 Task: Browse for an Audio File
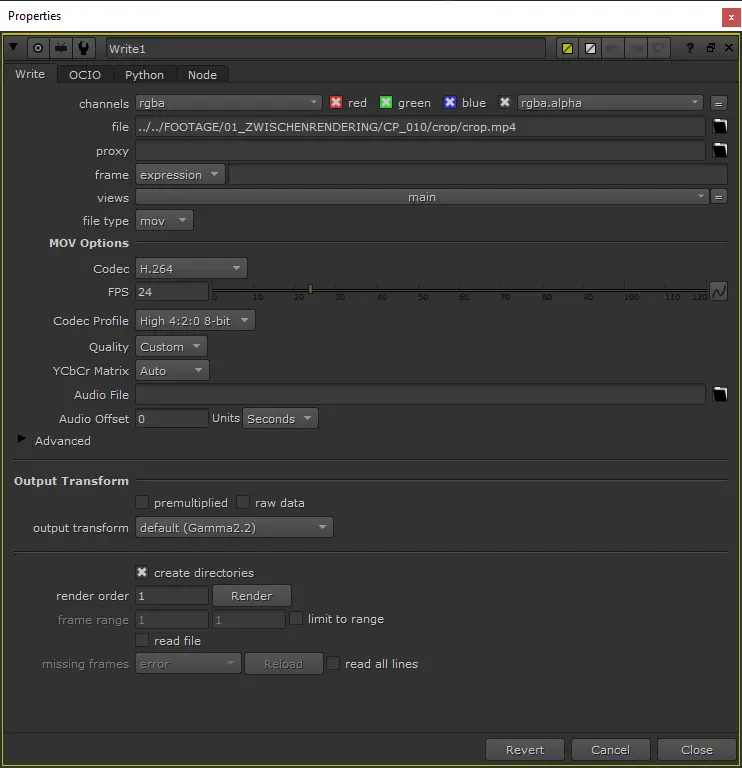(x=719, y=395)
